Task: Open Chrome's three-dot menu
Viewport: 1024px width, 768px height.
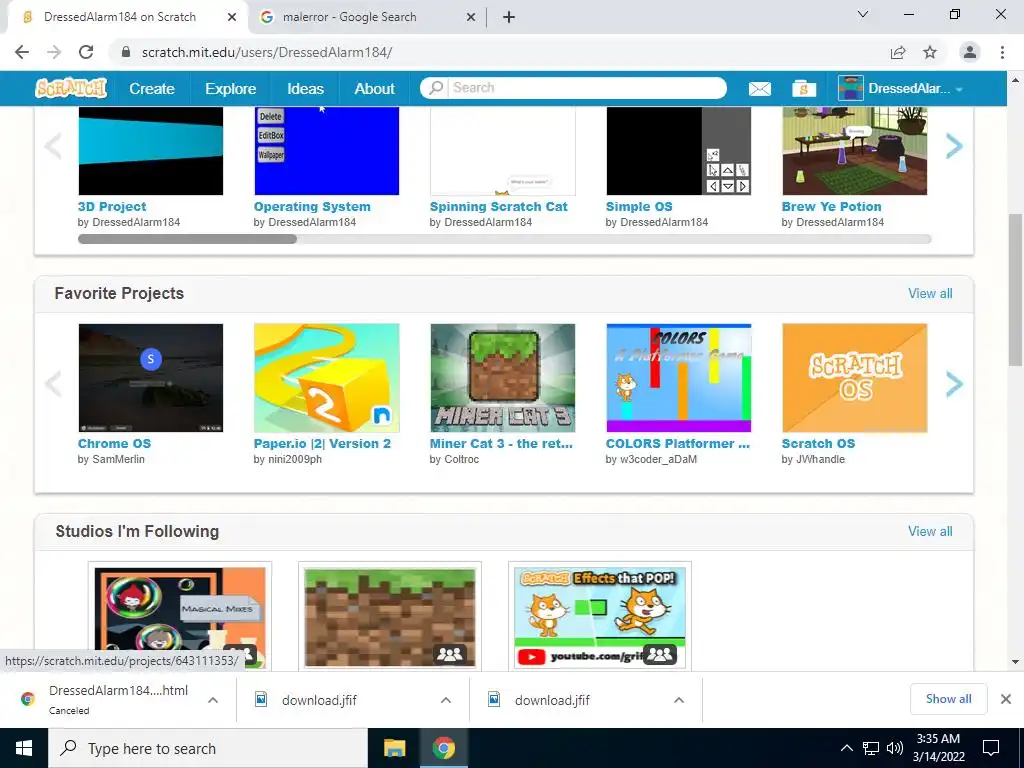Action: pyautogui.click(x=1002, y=52)
